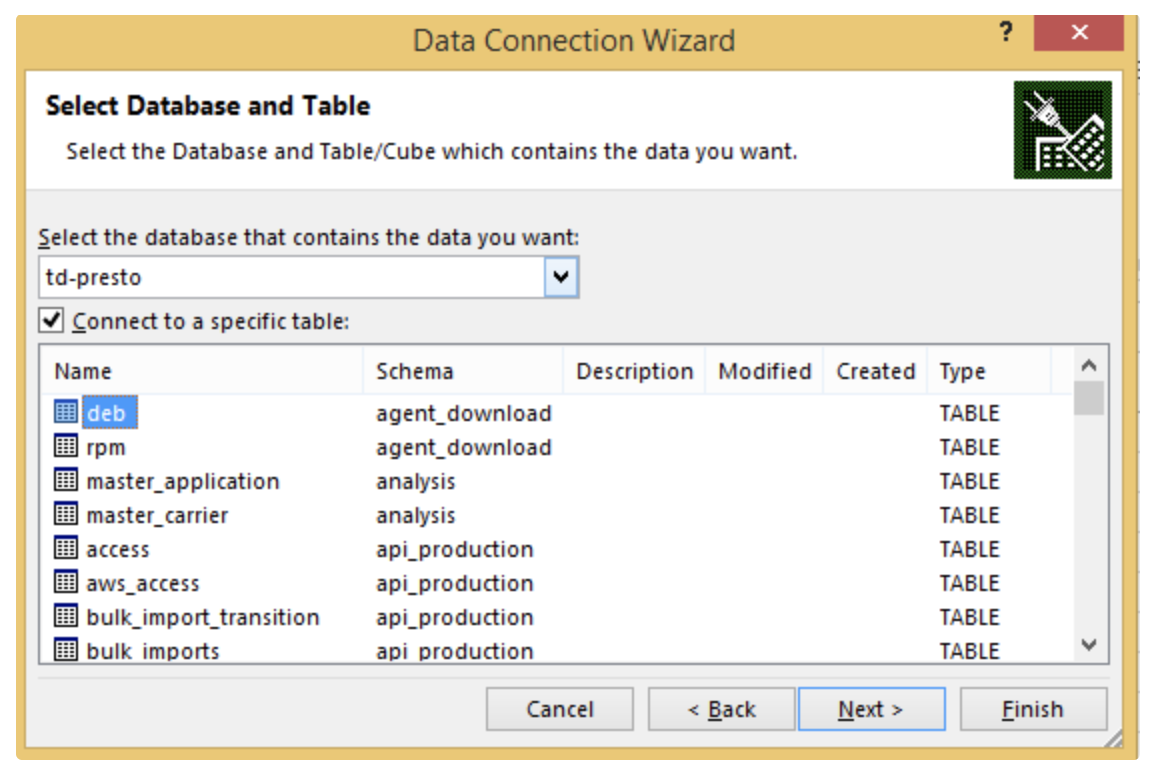
Task: Click Finish to complete the wizard
Action: pyautogui.click(x=1033, y=709)
